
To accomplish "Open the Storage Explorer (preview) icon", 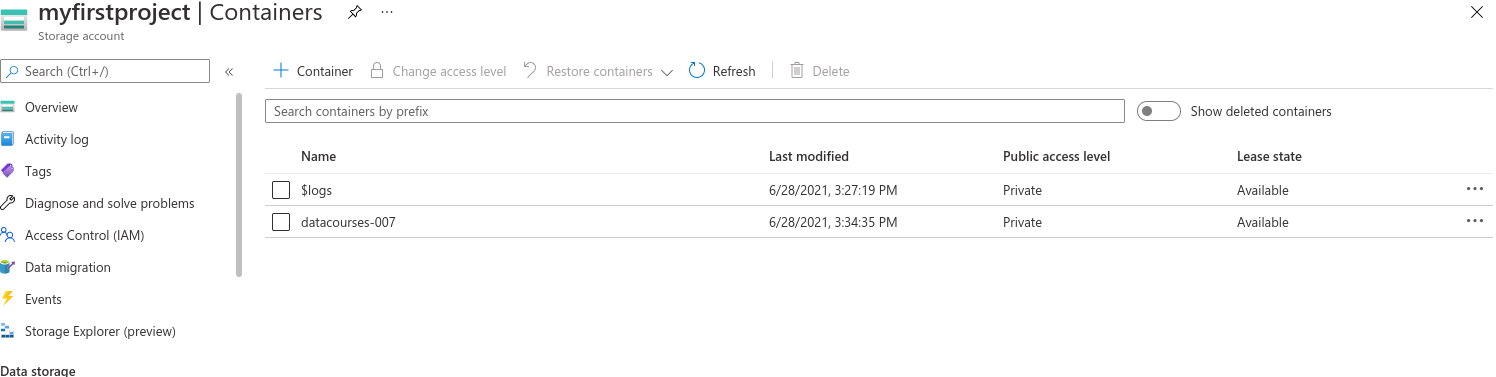I will click(x=8, y=331).
